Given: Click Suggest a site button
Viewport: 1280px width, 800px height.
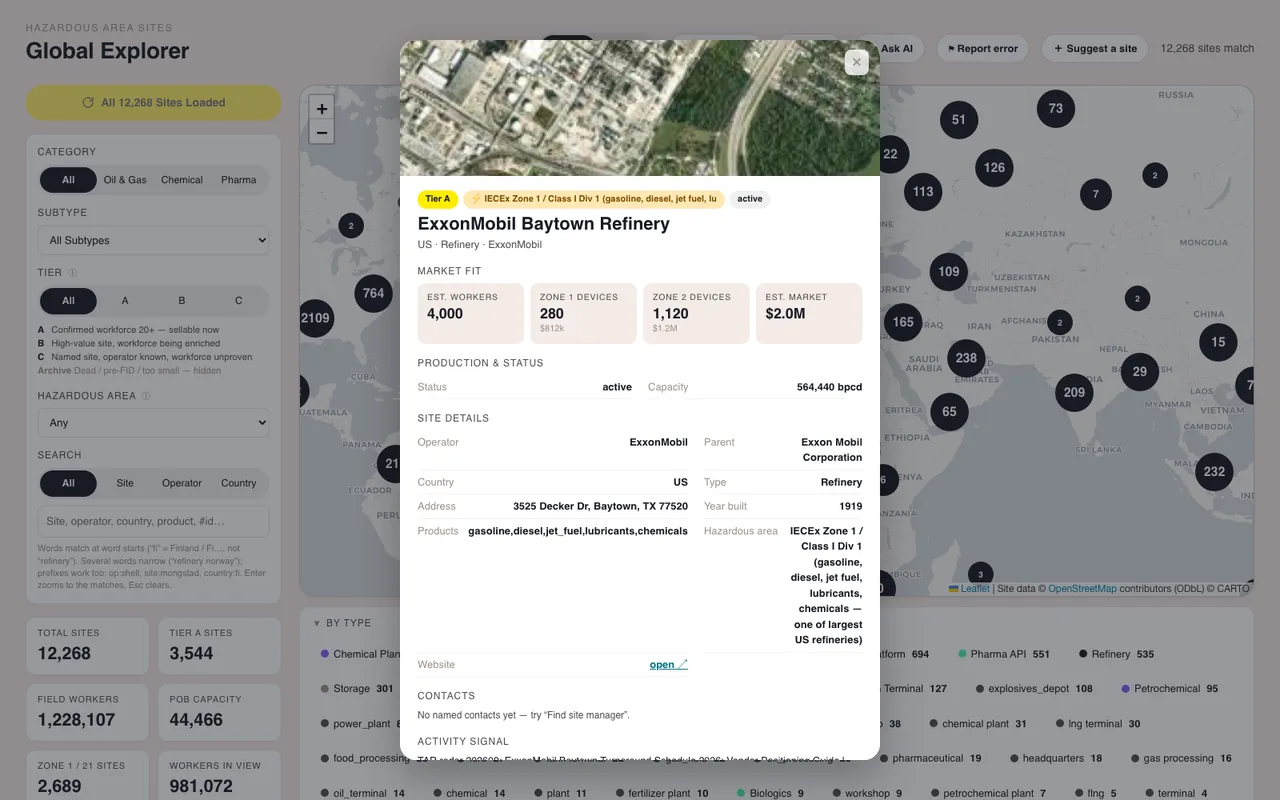Looking at the screenshot, I should click(1096, 48).
